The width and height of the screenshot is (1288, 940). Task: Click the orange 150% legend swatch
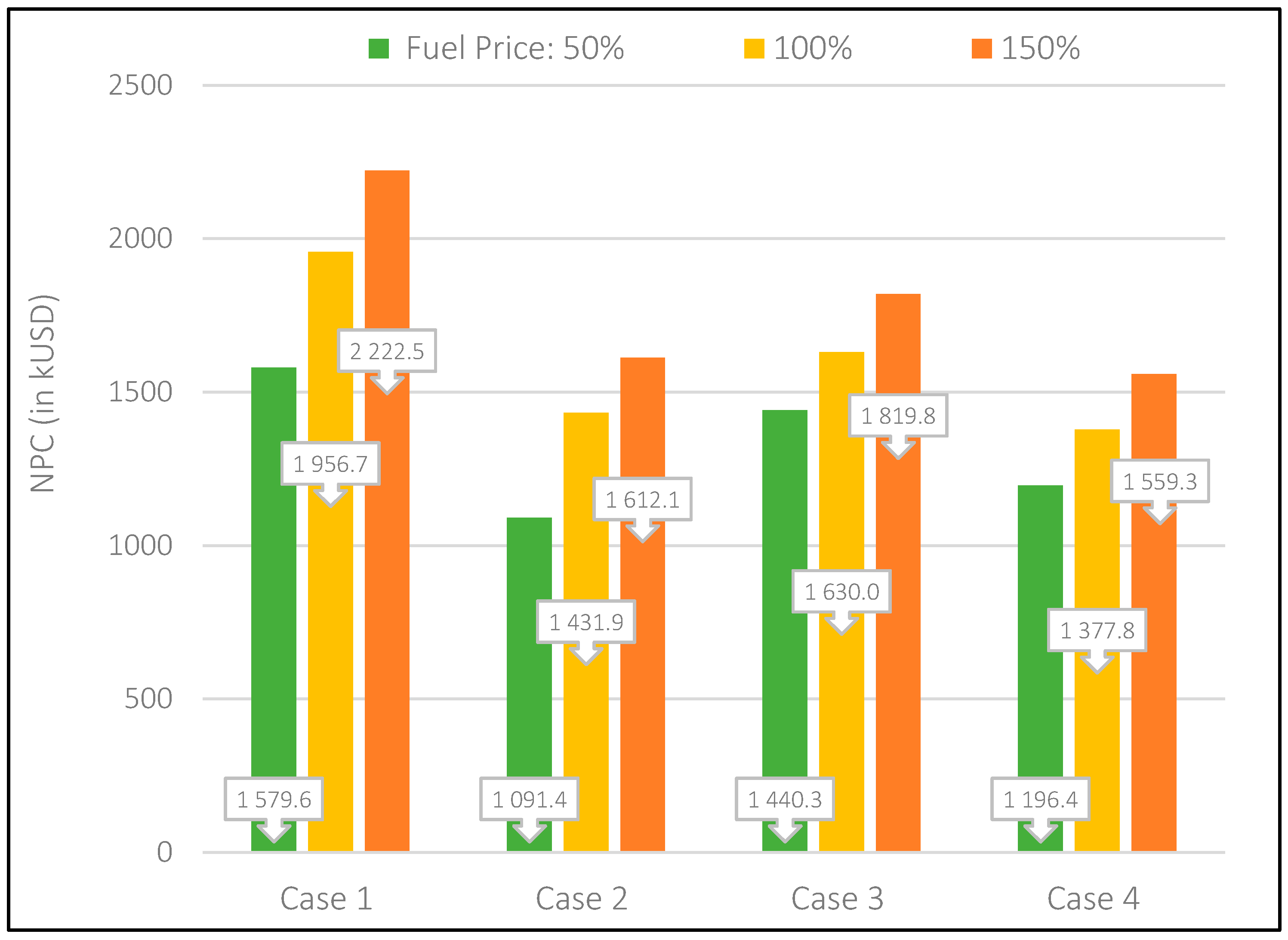coord(981,48)
